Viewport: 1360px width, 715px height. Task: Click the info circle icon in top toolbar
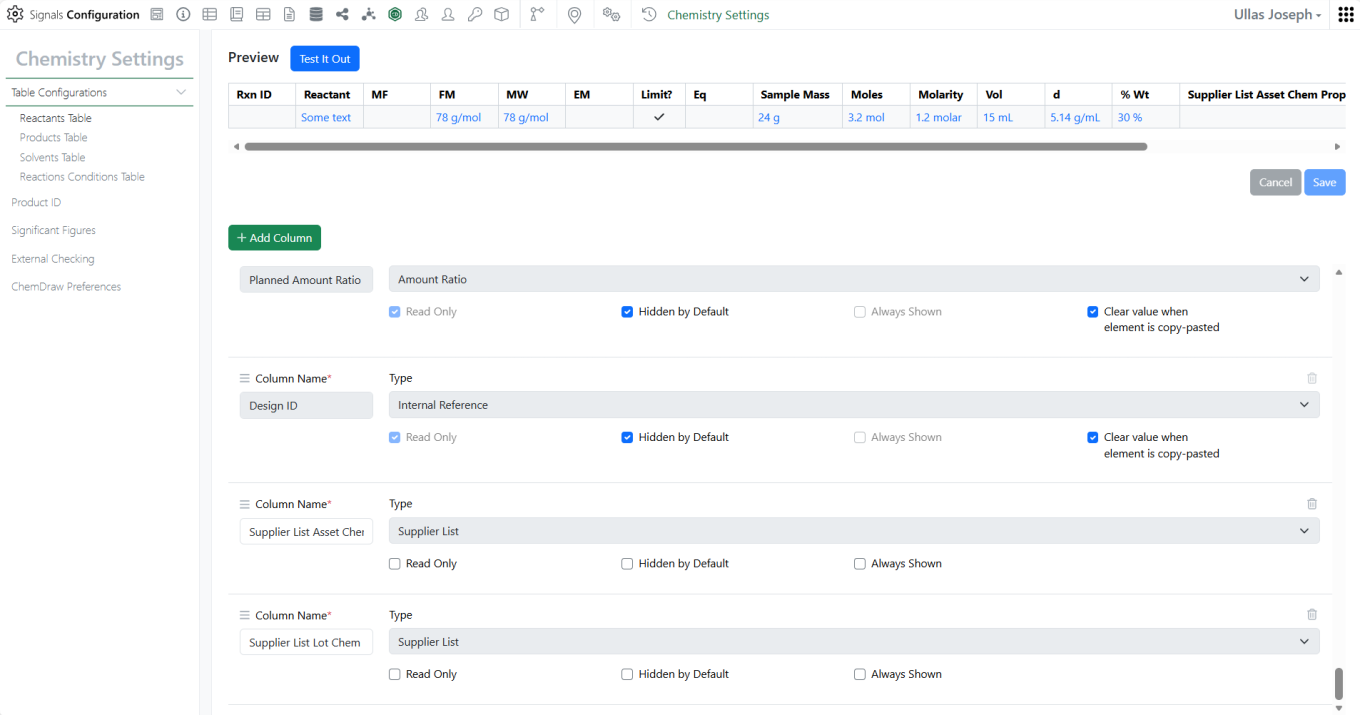pos(183,15)
